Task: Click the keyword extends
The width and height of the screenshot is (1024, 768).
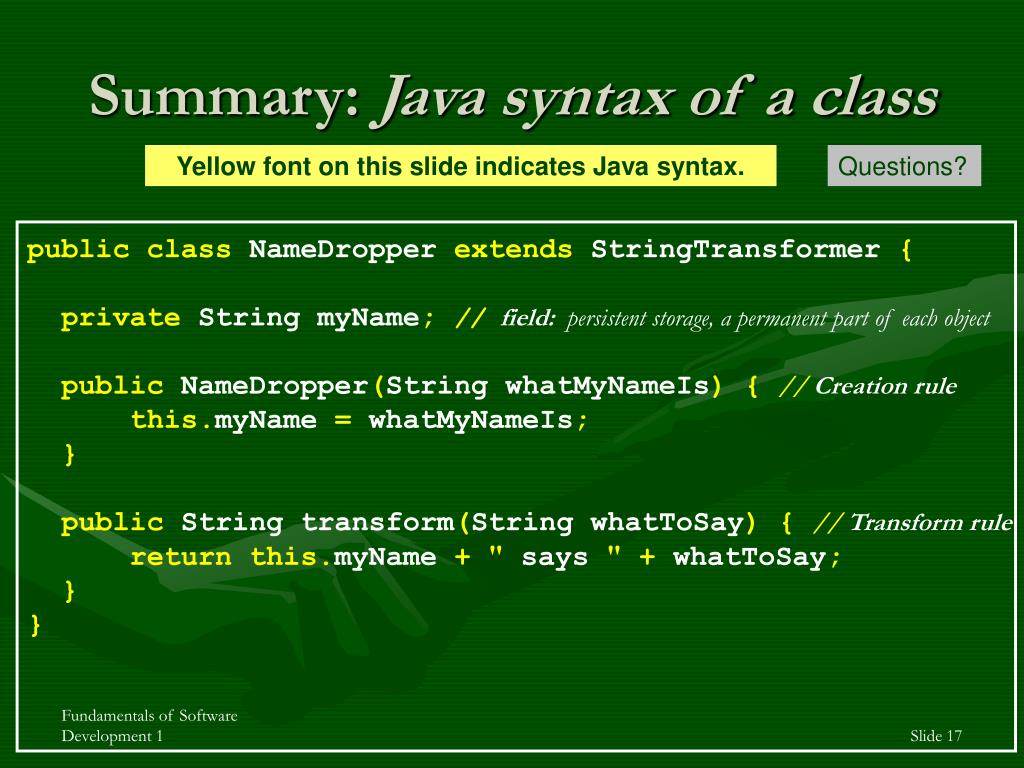Action: (513, 249)
